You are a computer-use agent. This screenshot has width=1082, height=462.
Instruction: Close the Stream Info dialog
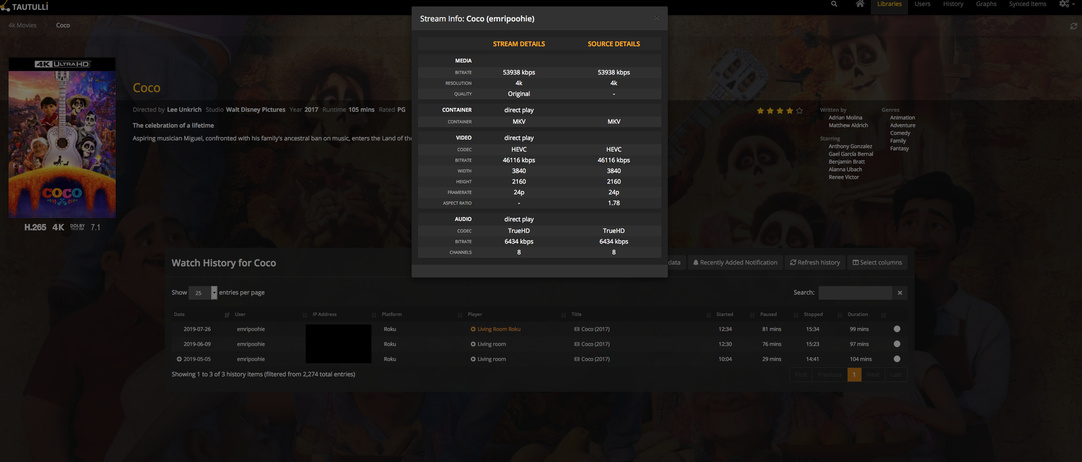click(656, 19)
